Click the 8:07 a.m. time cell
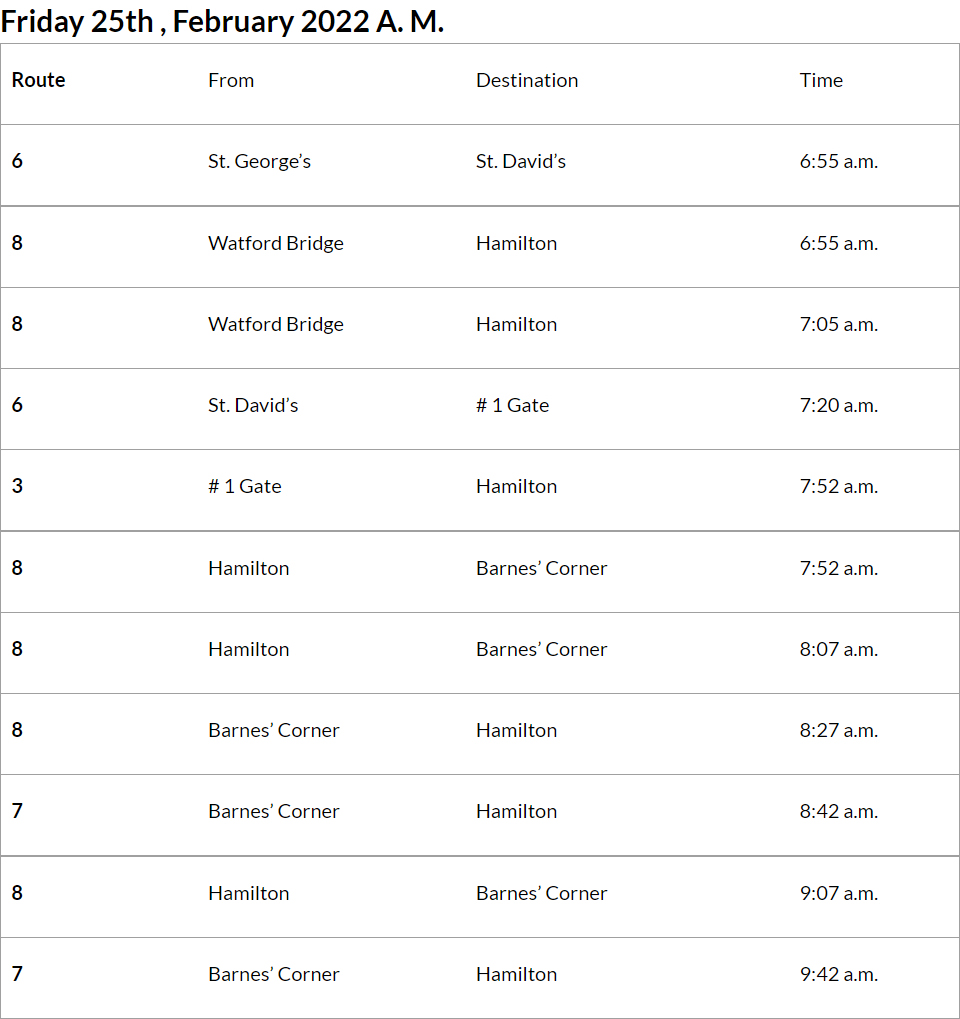Viewport: 960px width, 1019px height. tap(838, 649)
